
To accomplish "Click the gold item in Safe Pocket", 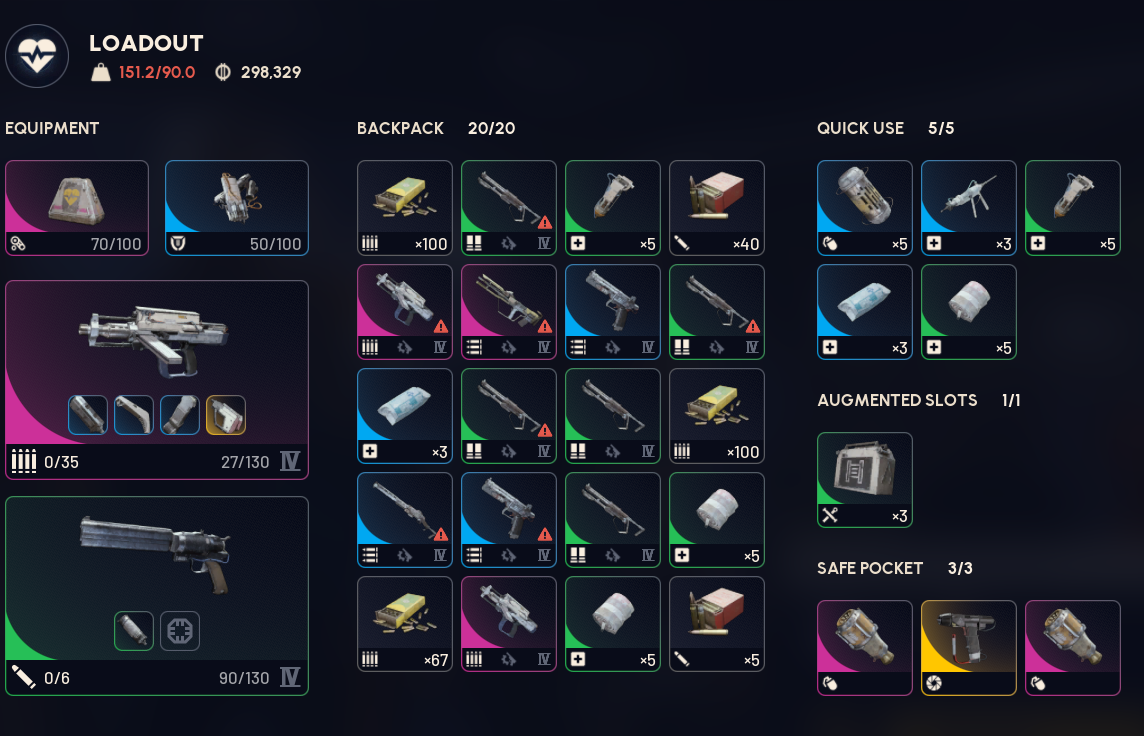I will [968, 648].
